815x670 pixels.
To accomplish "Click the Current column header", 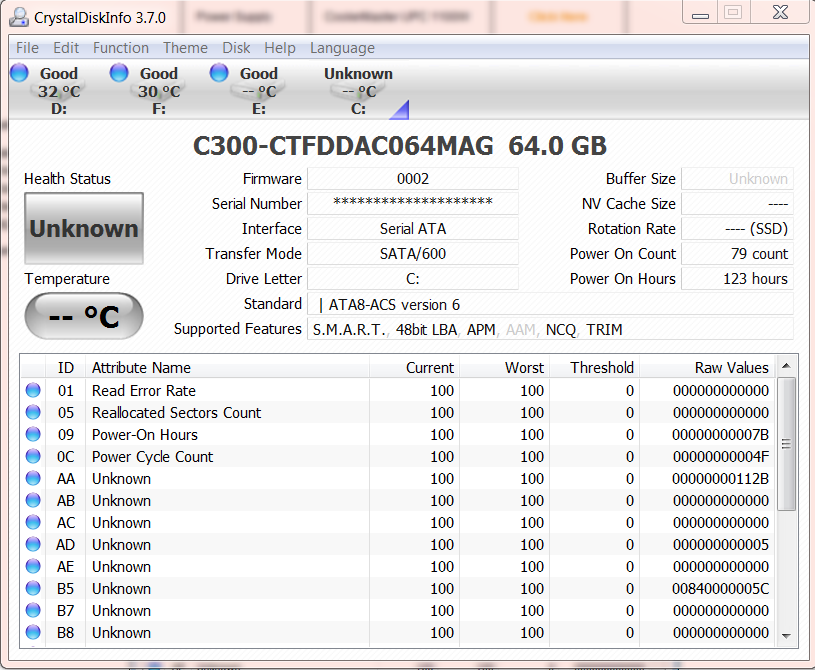I will click(414, 367).
